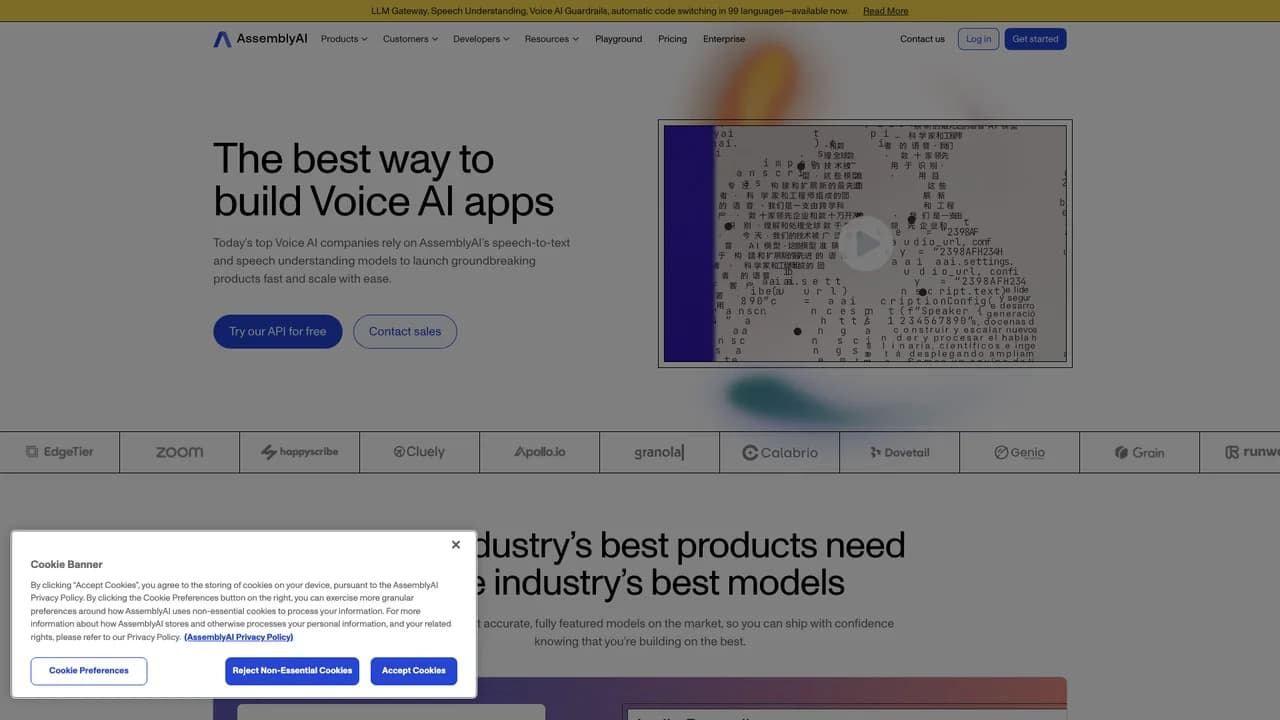Expand the Products dropdown menu
Screen dimensions: 1280x720
[344, 39]
